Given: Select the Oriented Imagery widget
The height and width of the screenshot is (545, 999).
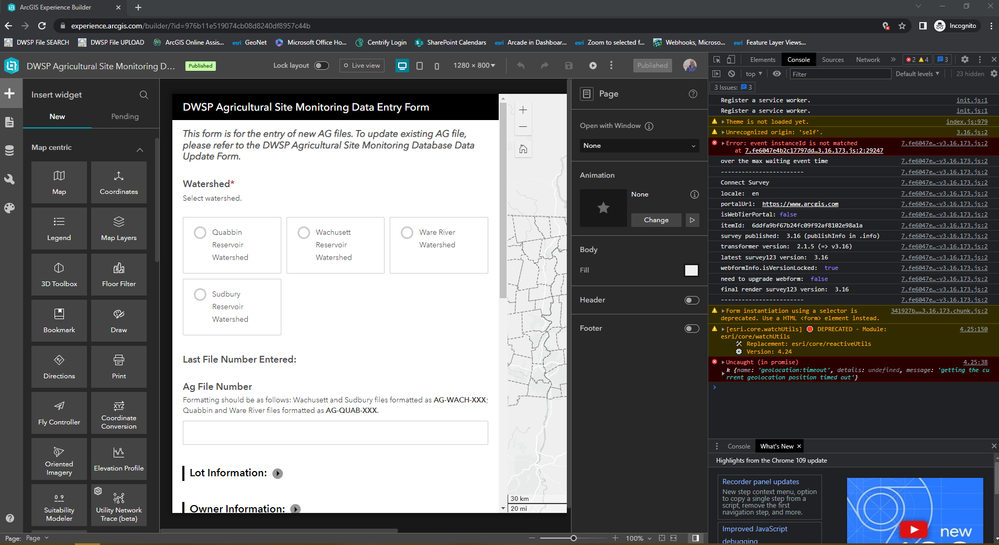Looking at the screenshot, I should pyautogui.click(x=59, y=460).
